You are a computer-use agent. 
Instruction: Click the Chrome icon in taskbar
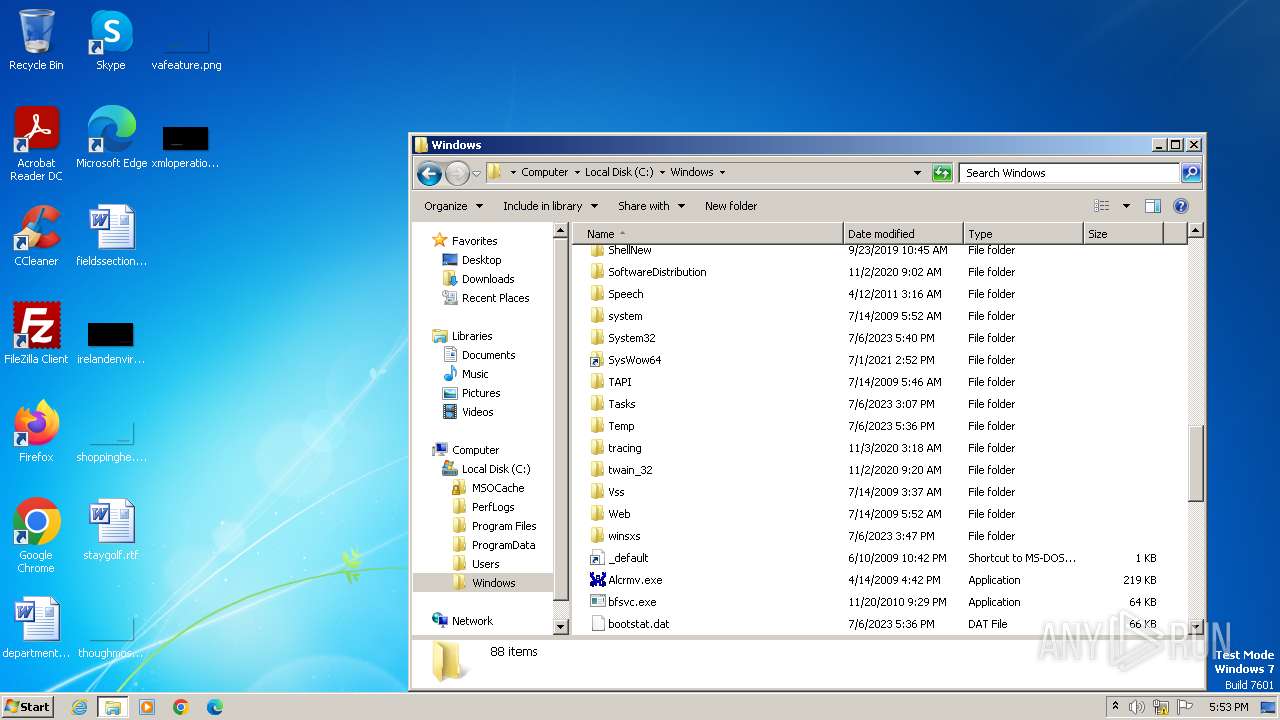coord(180,707)
